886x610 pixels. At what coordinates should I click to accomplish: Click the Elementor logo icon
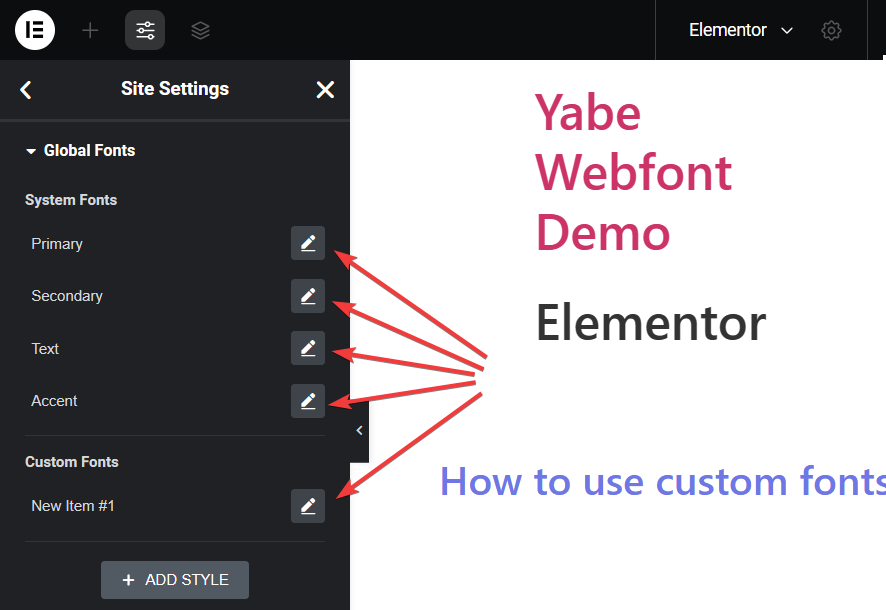click(x=35, y=30)
